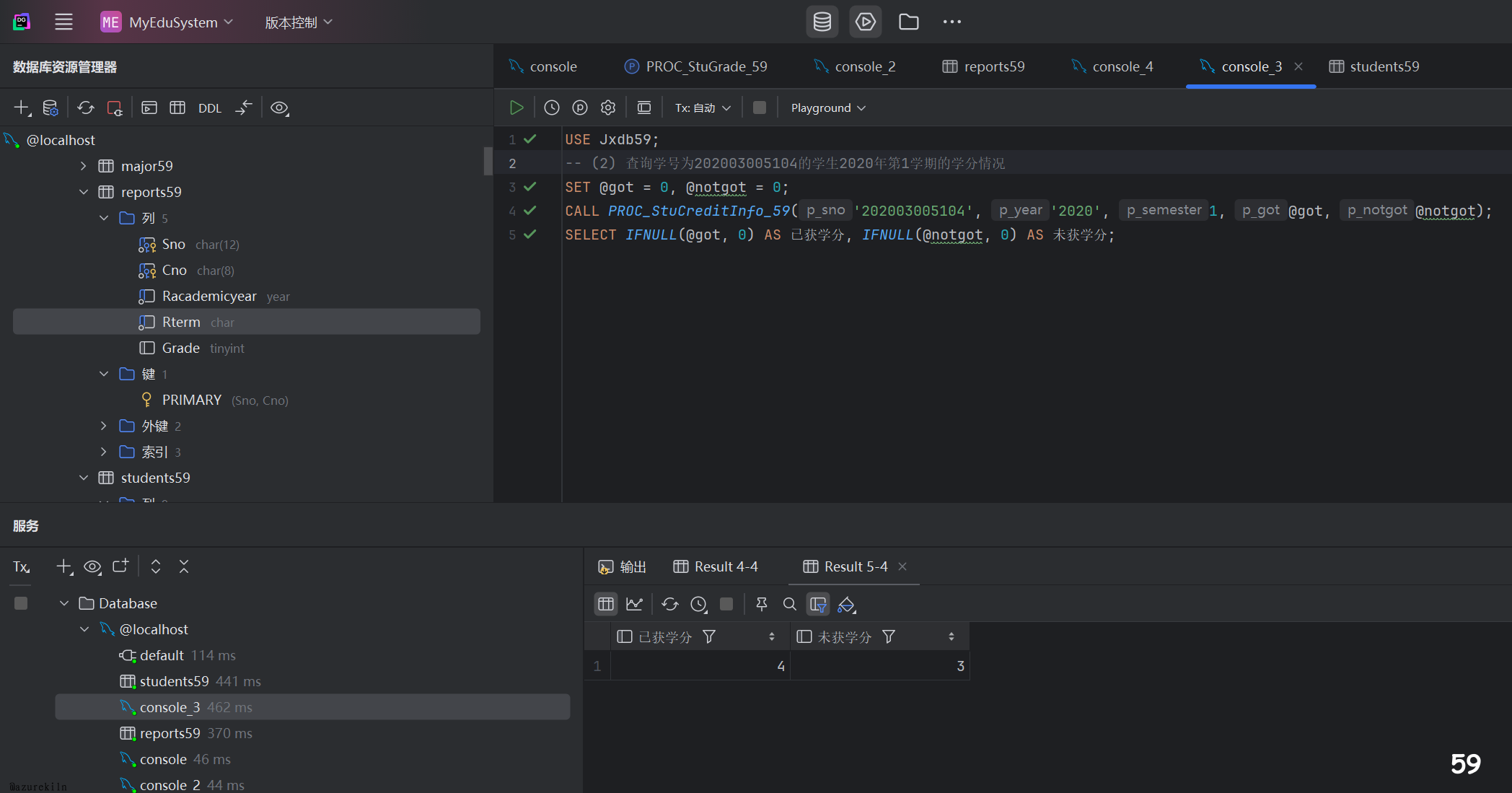Pin the result tab
The width and height of the screenshot is (1512, 793).
(762, 604)
